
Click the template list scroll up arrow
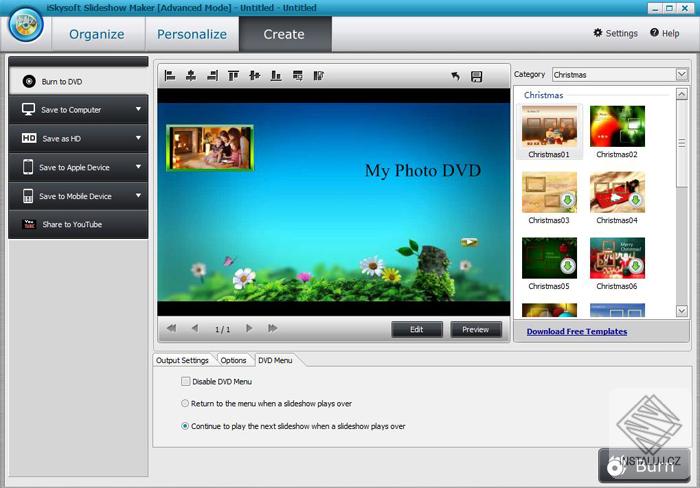(682, 94)
